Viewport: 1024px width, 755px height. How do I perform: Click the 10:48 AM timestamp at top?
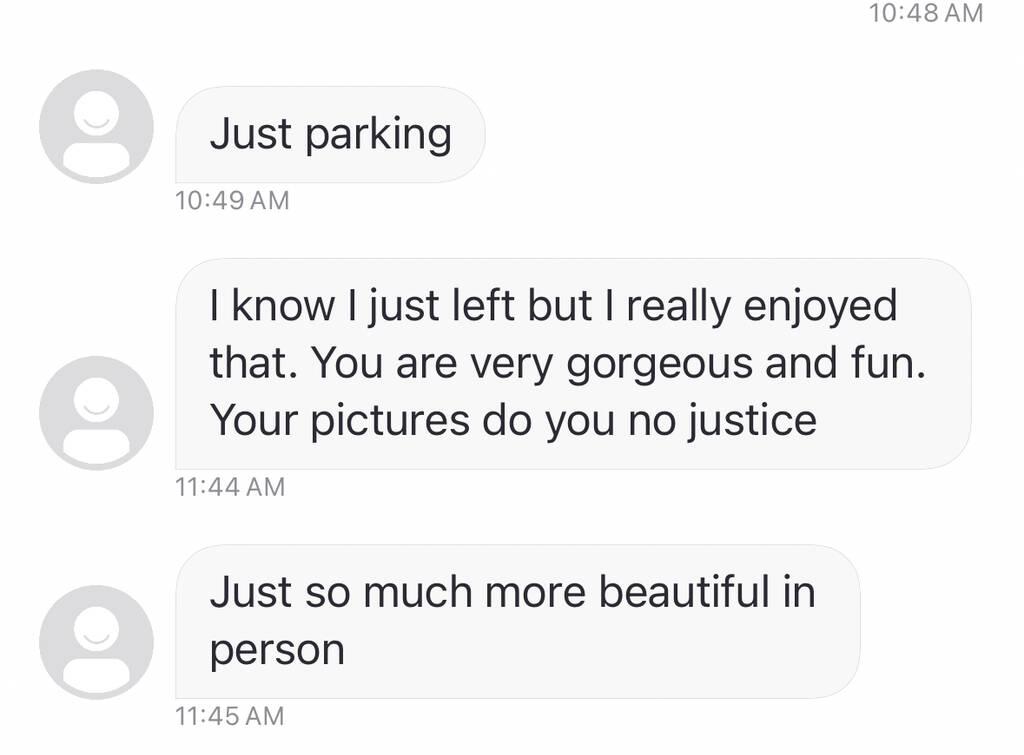coord(927,13)
